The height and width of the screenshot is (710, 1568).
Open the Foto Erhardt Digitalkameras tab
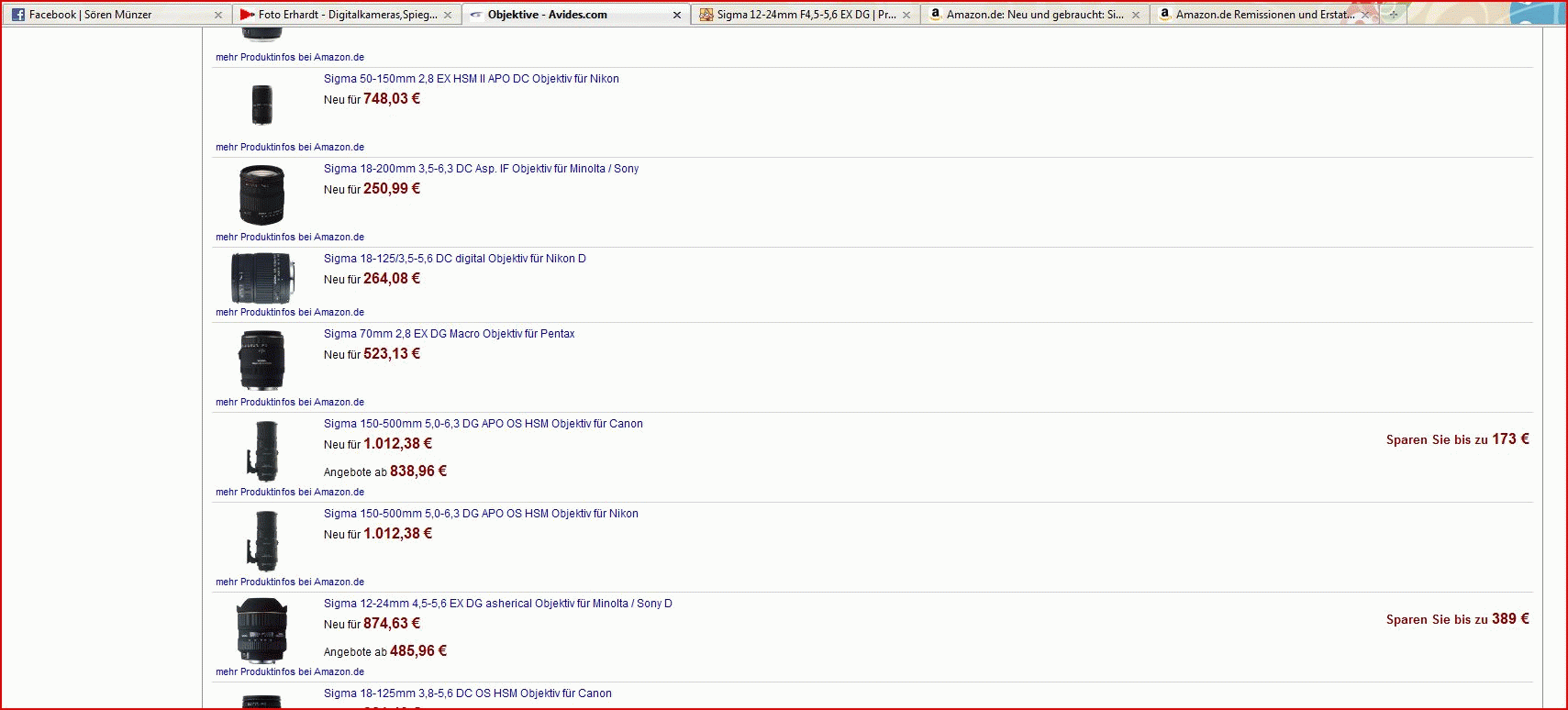[347, 15]
